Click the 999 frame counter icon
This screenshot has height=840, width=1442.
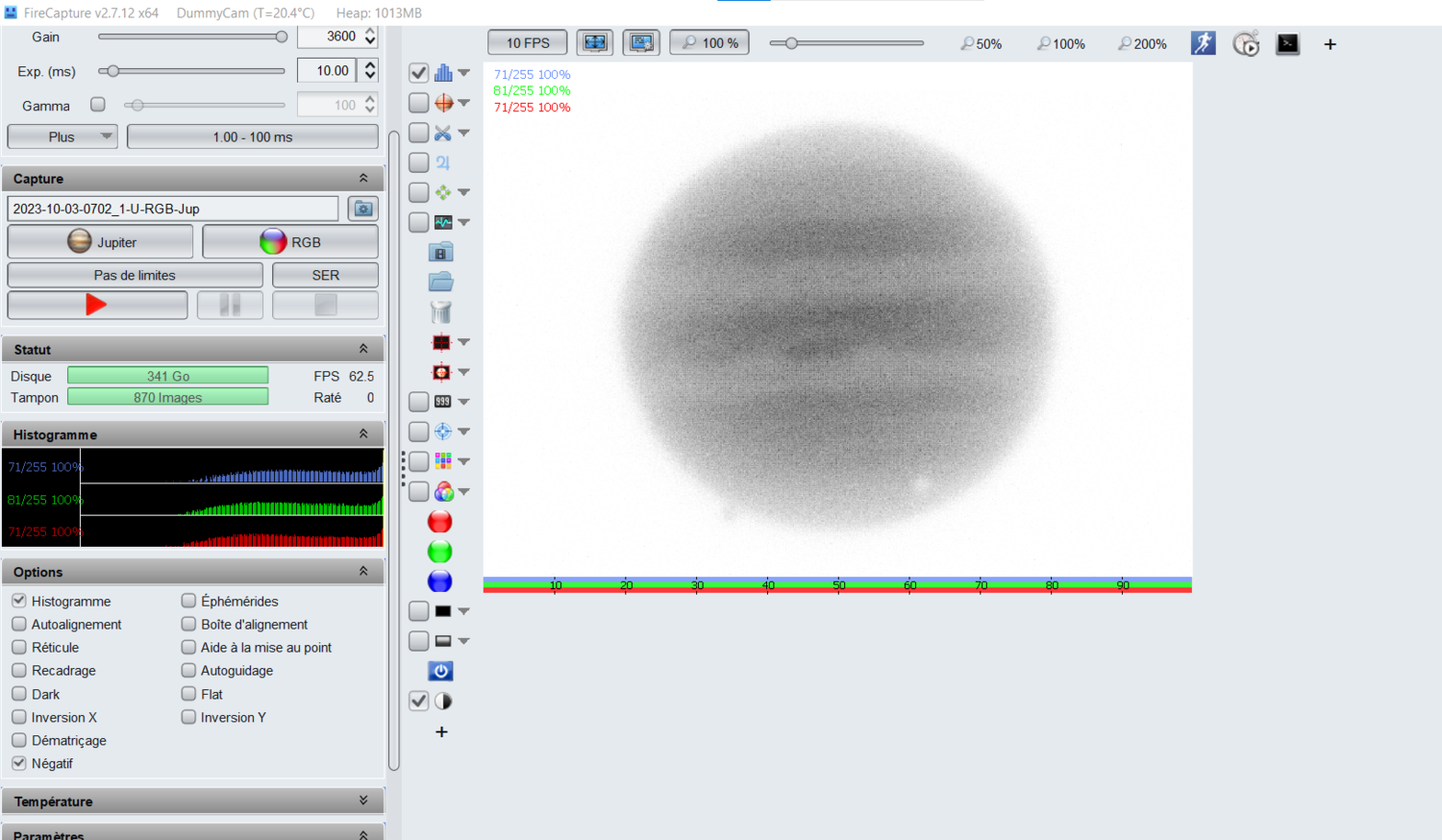pos(440,401)
